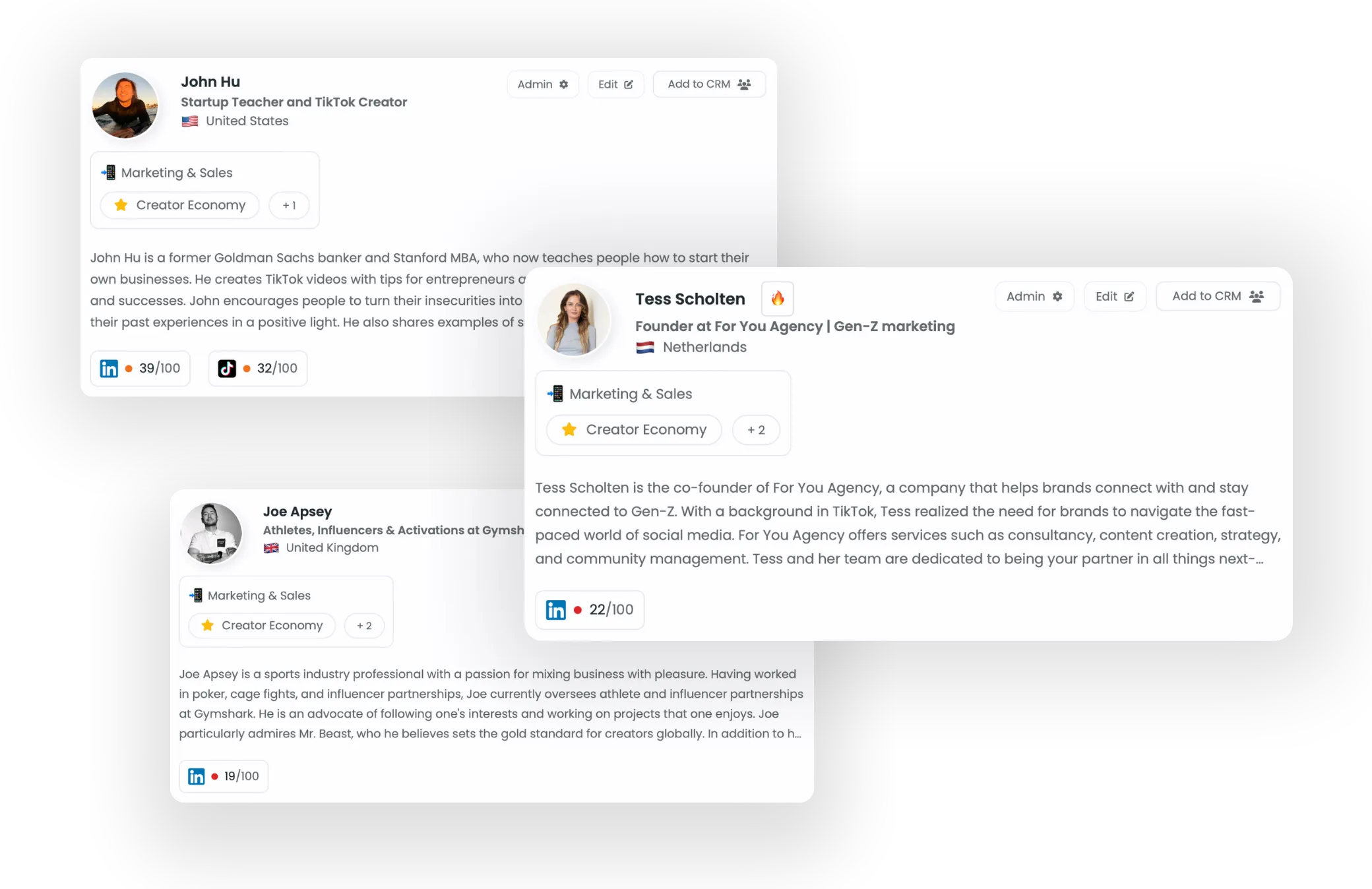Click the Joe Apsey name link
Screen dimensions: 1372x889
click(x=297, y=512)
